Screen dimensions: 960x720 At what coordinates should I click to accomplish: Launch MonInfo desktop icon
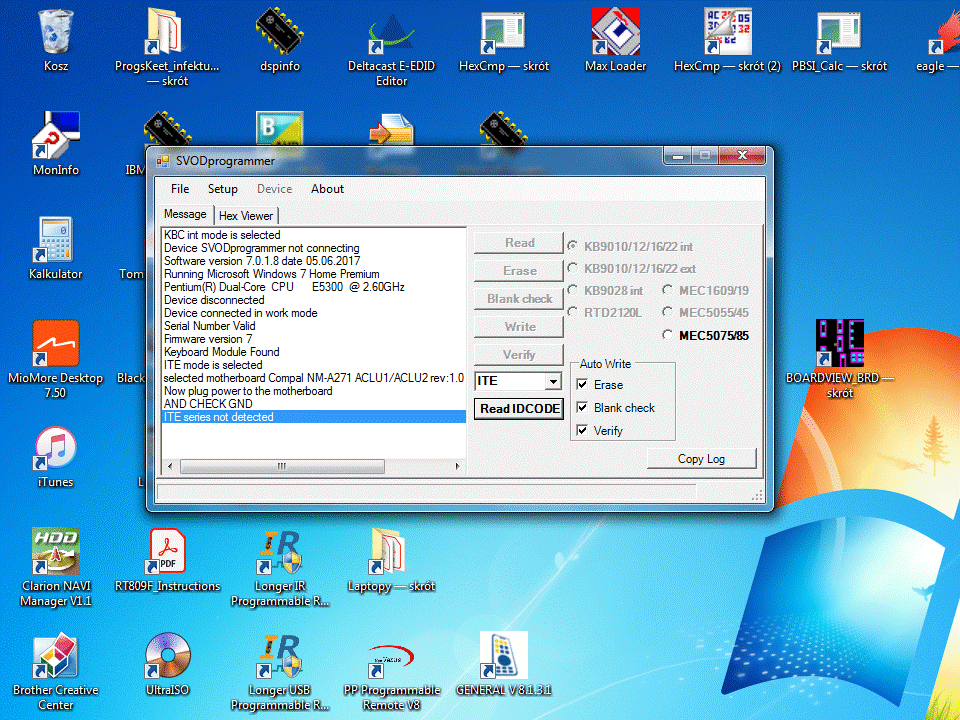click(56, 135)
